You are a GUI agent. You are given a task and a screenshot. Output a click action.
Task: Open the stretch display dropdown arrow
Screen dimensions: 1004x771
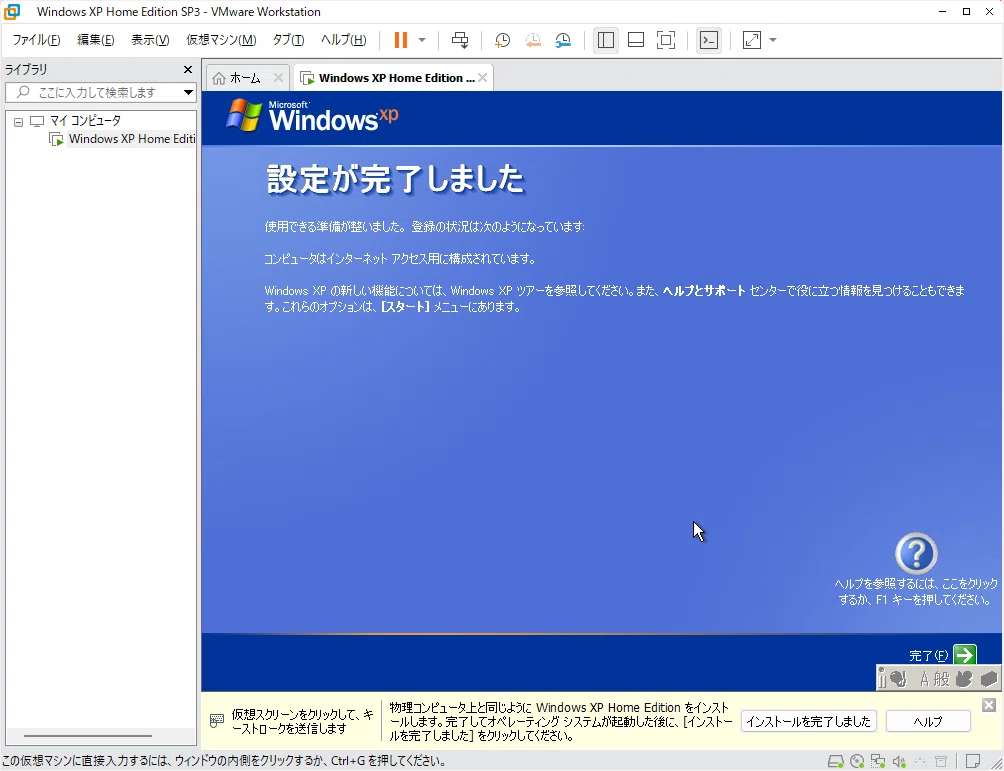point(773,40)
